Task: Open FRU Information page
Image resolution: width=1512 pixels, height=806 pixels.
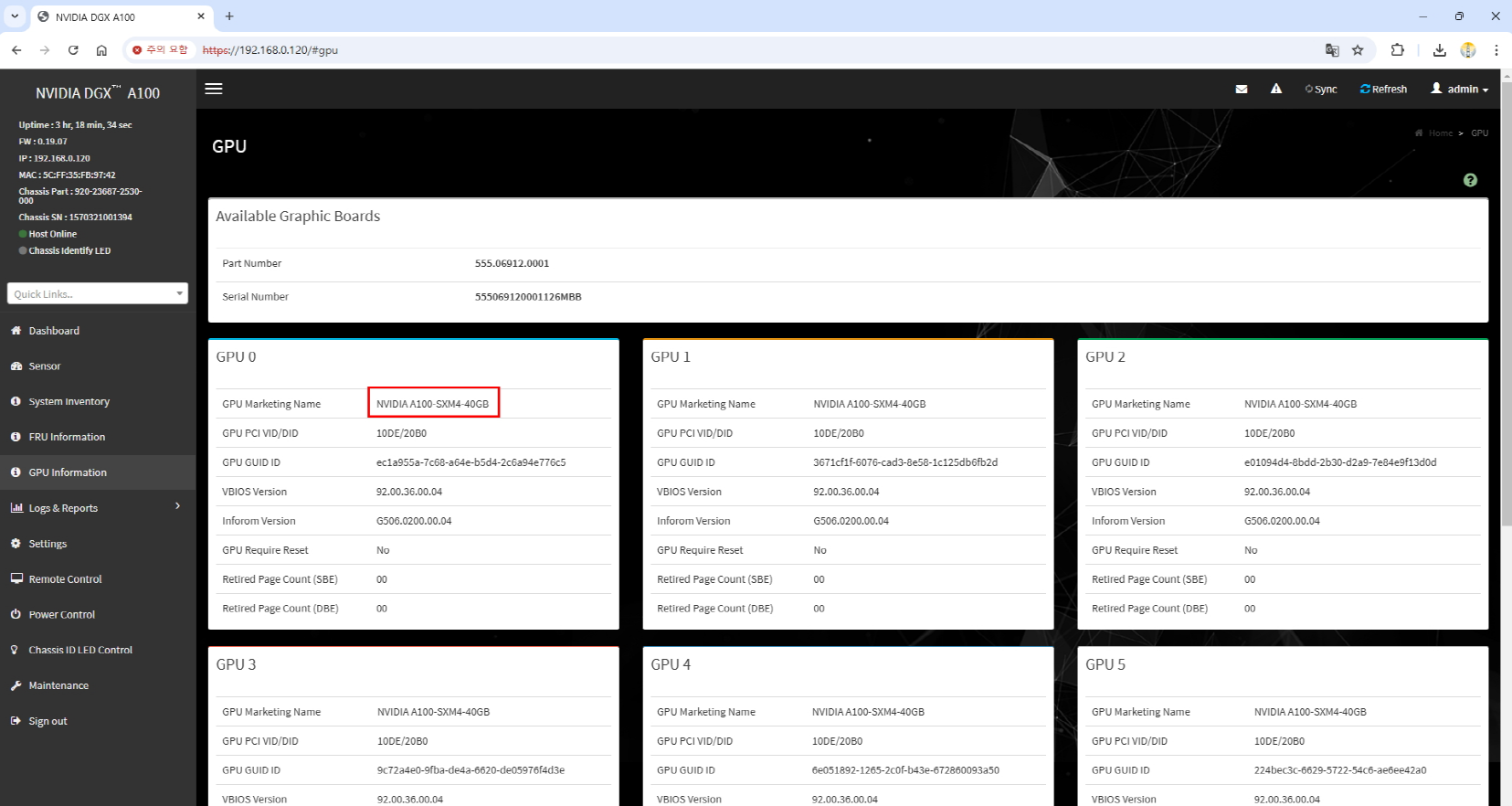Action: 98,438
